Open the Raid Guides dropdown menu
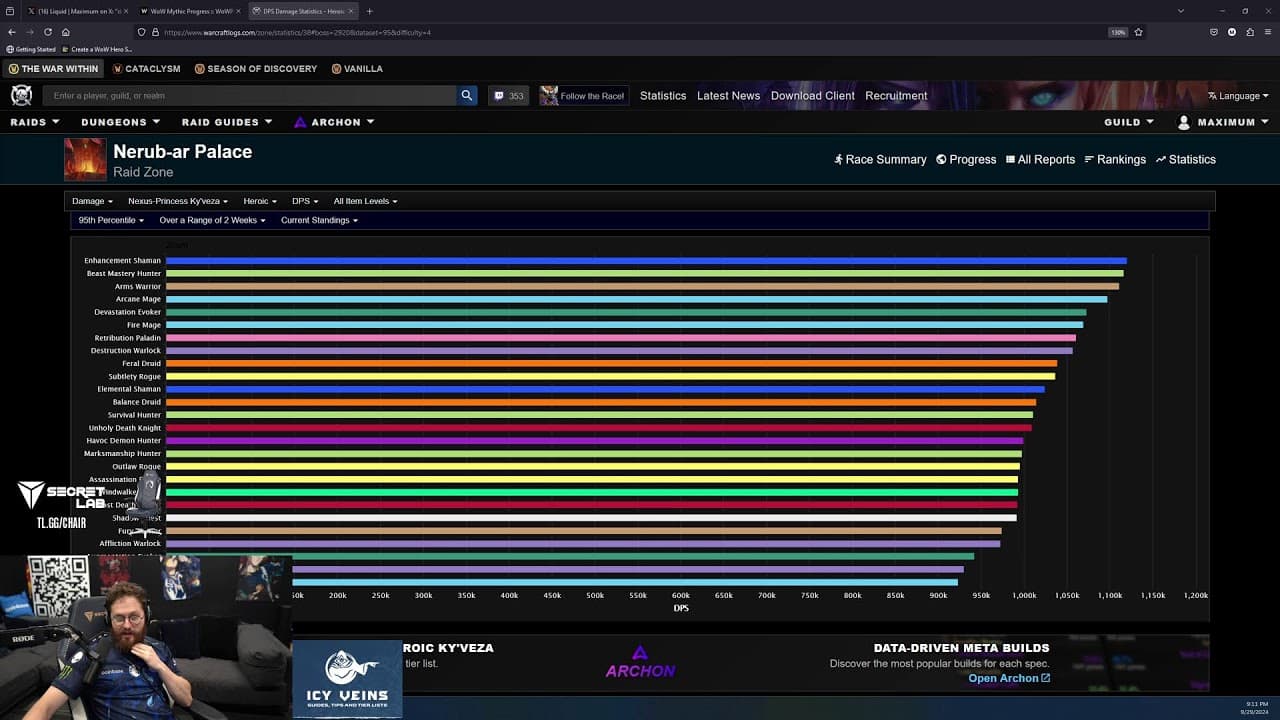This screenshot has height=720, width=1280. [x=227, y=122]
